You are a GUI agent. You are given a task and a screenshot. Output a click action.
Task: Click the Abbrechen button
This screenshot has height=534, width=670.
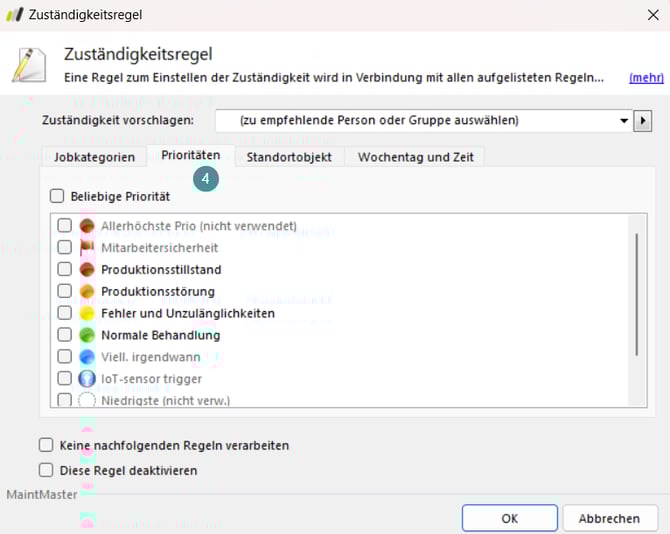coord(610,518)
